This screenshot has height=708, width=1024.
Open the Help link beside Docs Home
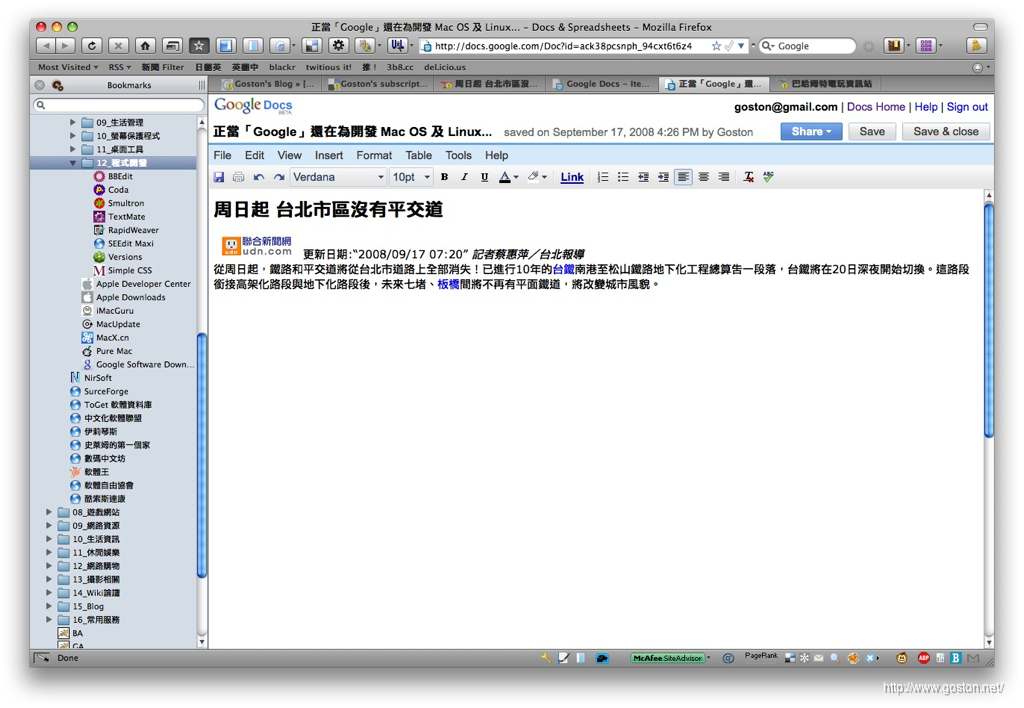[925, 107]
